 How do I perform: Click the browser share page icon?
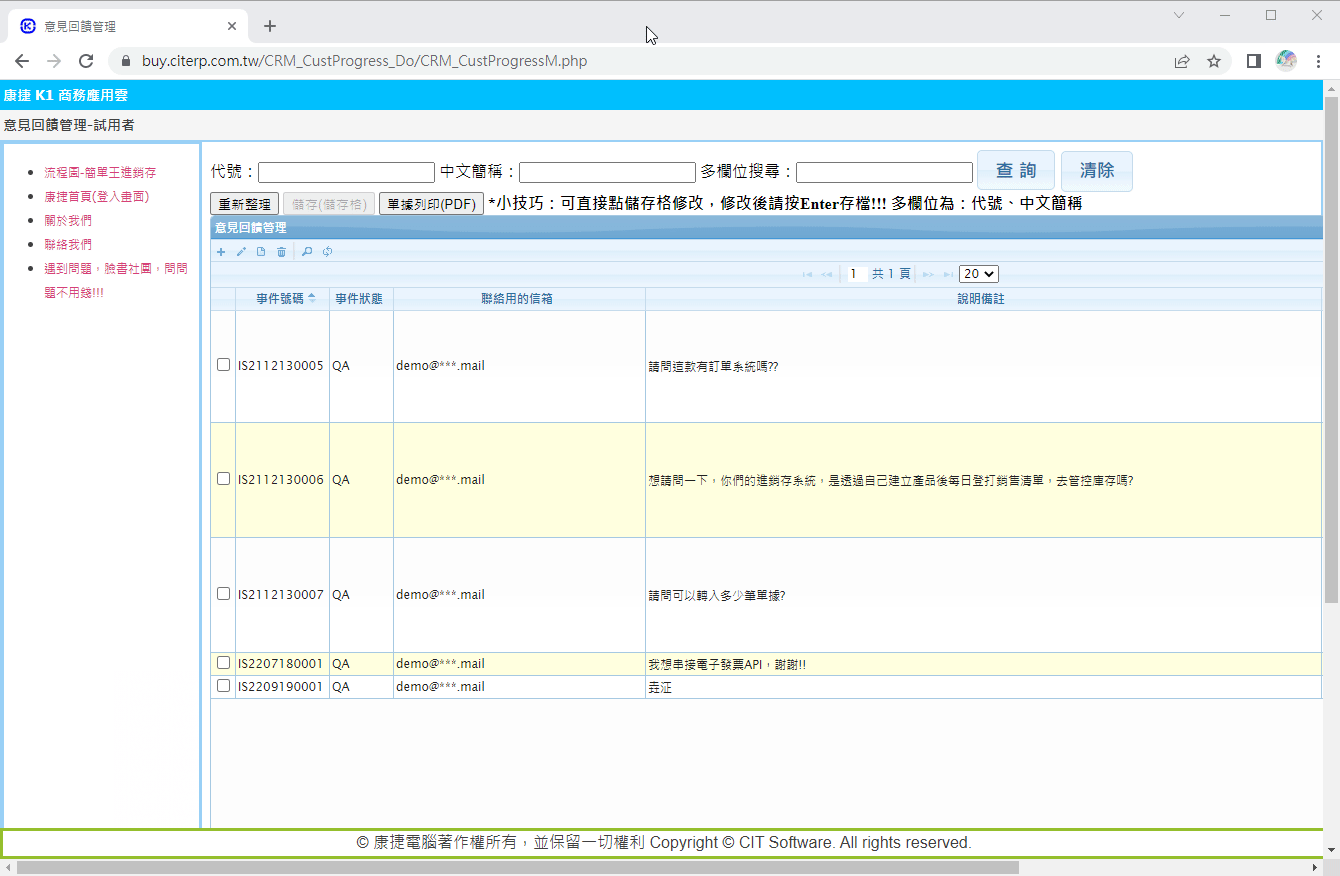[x=1182, y=61]
